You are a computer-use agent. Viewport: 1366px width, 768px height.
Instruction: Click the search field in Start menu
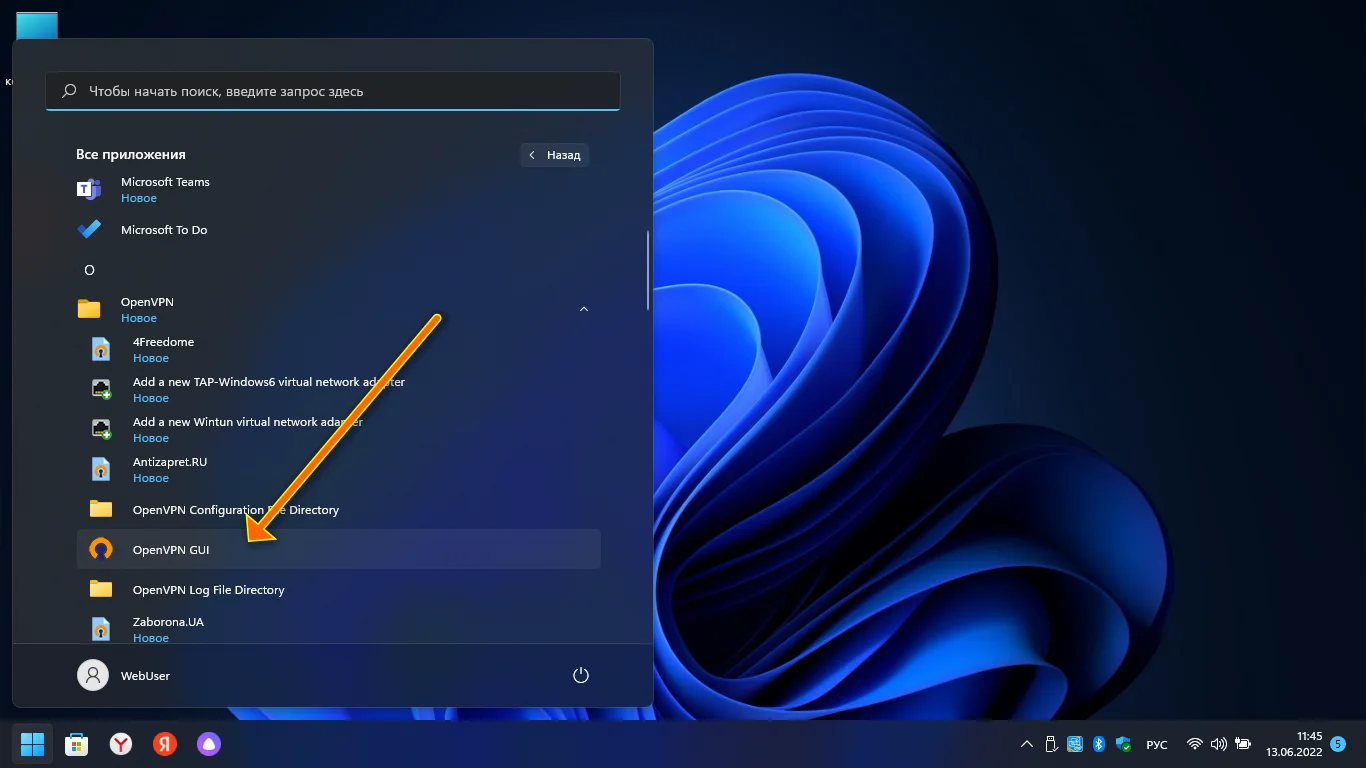(333, 91)
